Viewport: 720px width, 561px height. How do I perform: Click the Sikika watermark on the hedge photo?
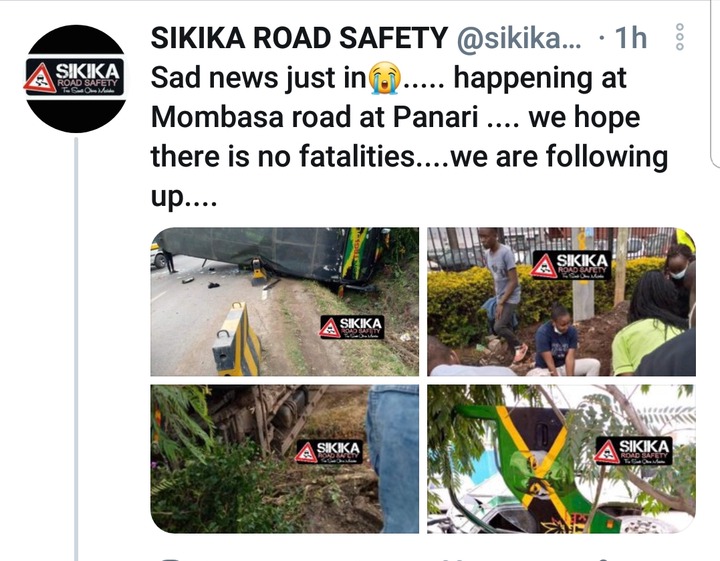click(571, 265)
